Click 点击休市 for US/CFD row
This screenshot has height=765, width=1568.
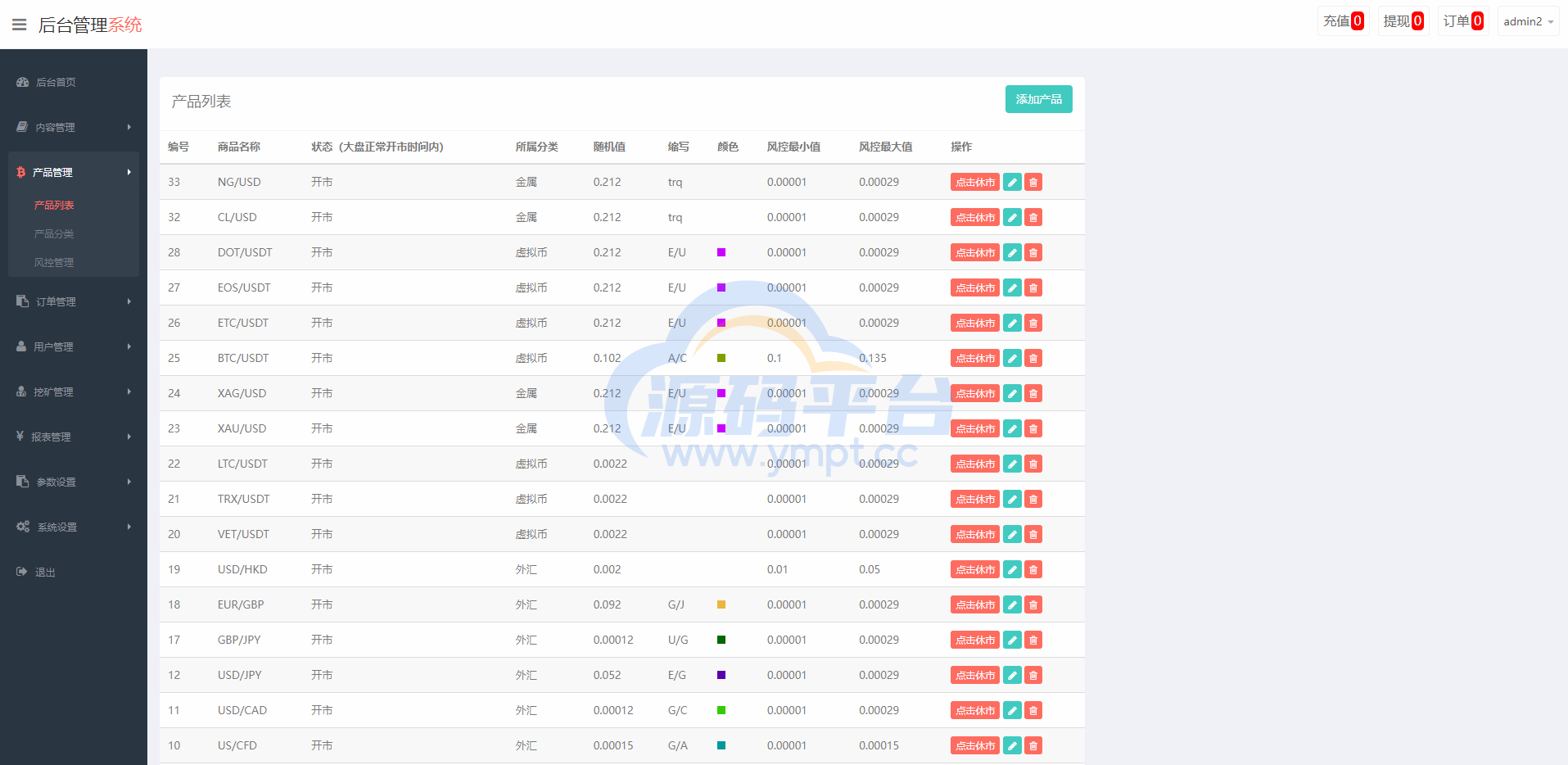tap(975, 745)
